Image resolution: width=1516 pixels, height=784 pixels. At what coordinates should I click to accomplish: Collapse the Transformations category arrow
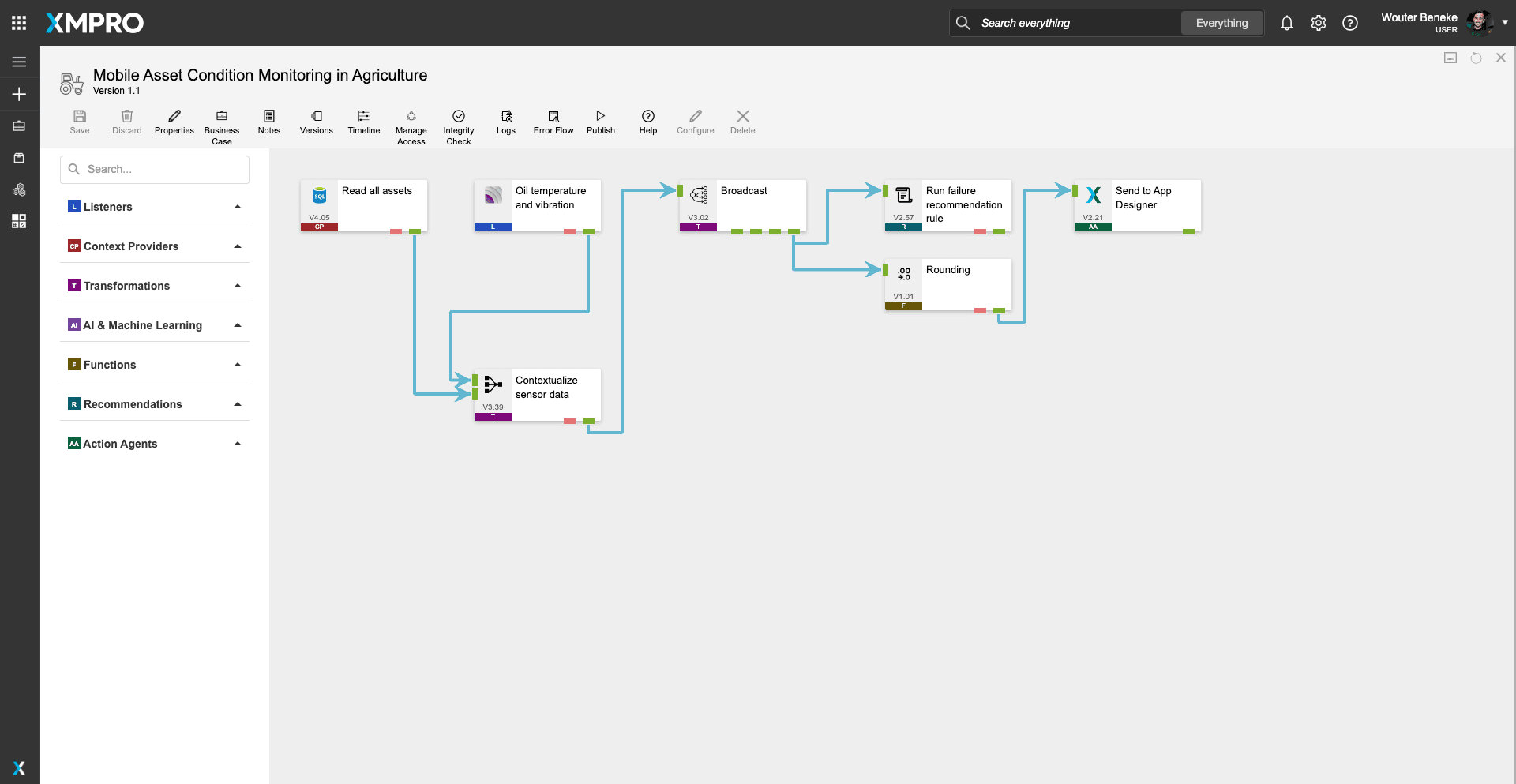[x=237, y=286]
